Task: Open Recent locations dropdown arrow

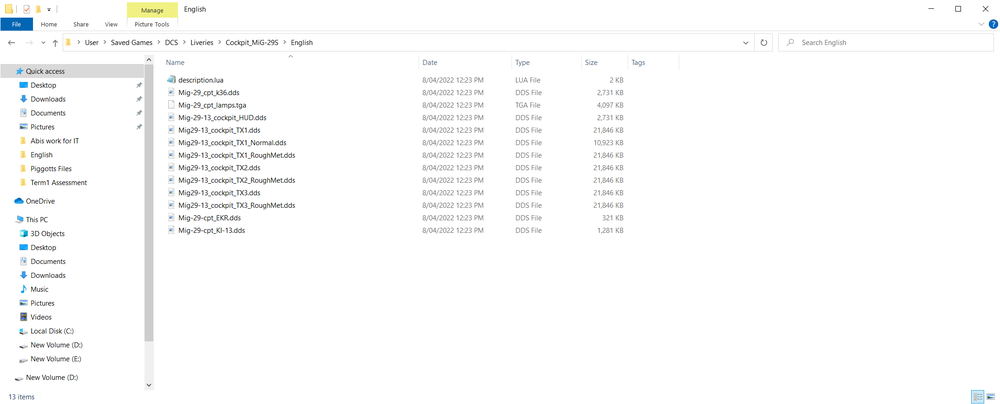Action: click(x=43, y=43)
